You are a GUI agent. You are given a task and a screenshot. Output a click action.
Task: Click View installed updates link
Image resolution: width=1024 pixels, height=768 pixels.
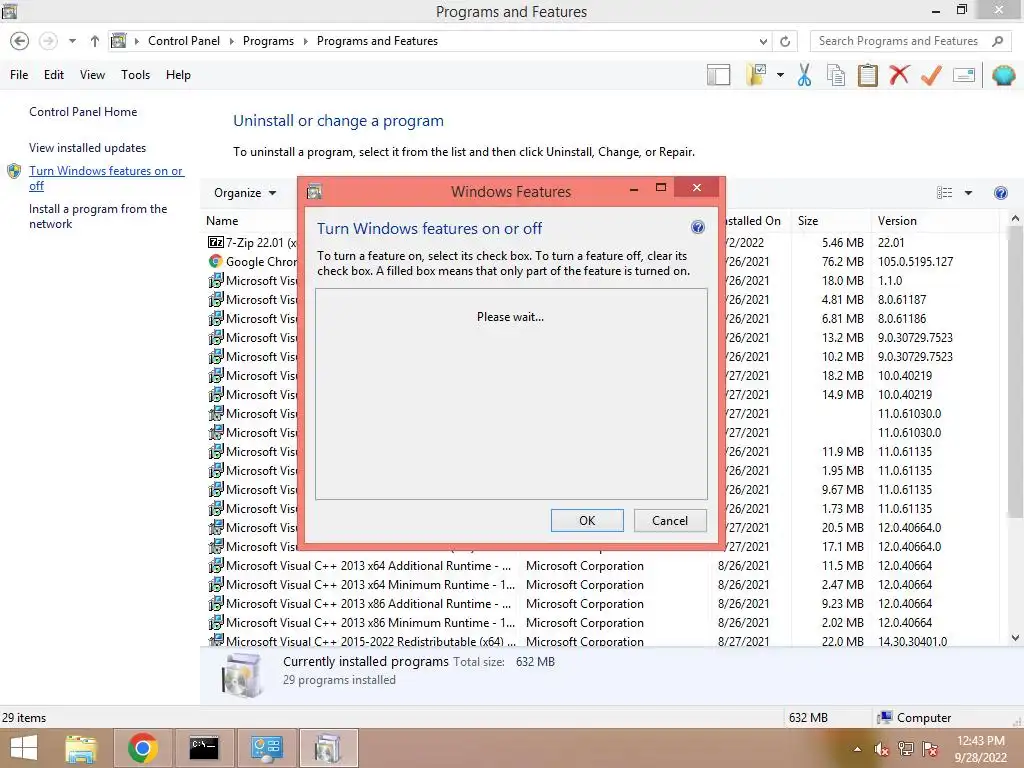pos(88,148)
